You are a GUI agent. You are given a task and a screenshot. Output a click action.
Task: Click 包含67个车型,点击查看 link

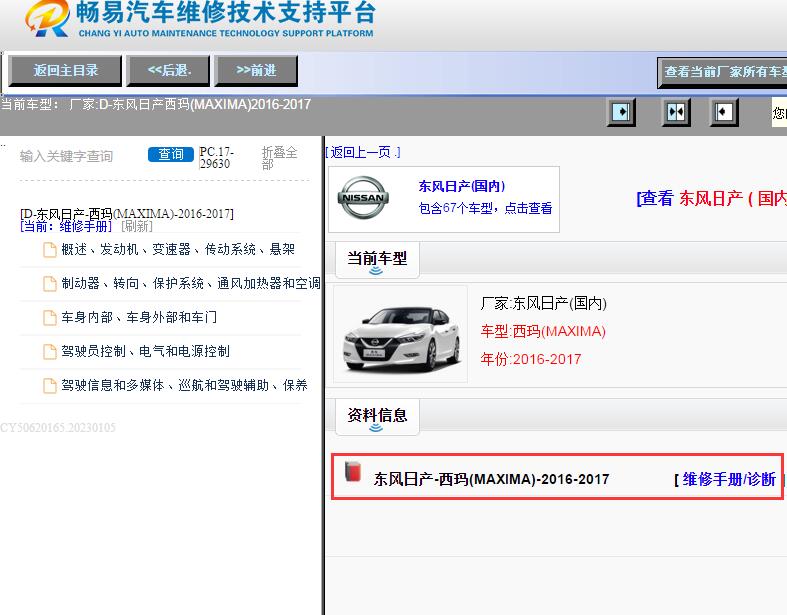(x=485, y=208)
